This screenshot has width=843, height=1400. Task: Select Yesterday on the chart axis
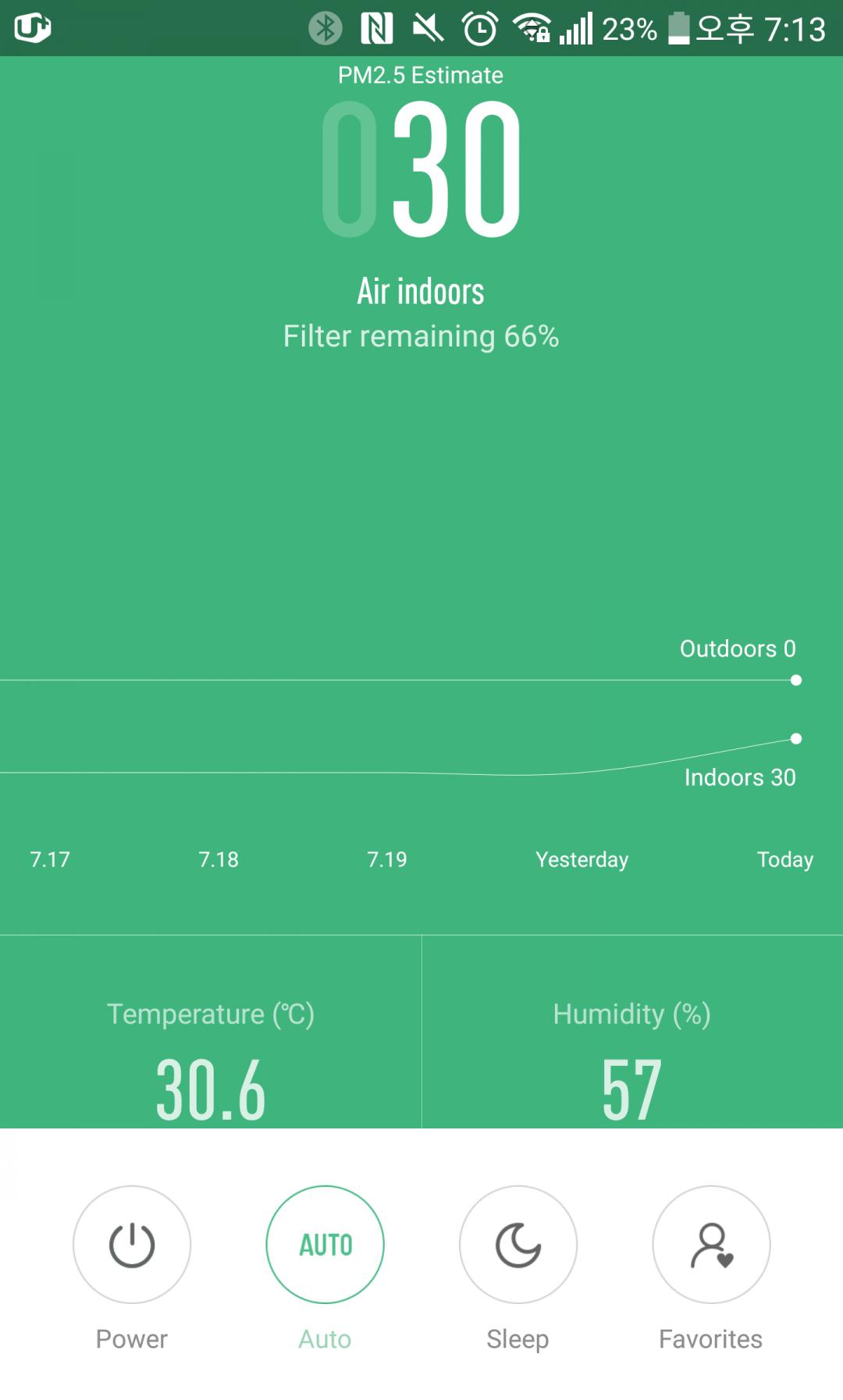[x=582, y=859]
